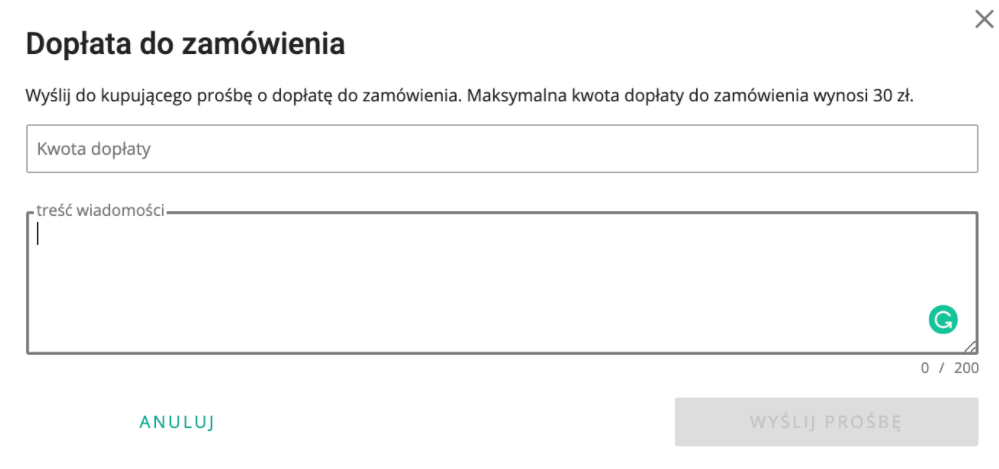Click the text cursor in the message area
Image resolution: width=999 pixels, height=469 pixels.
click(38, 234)
